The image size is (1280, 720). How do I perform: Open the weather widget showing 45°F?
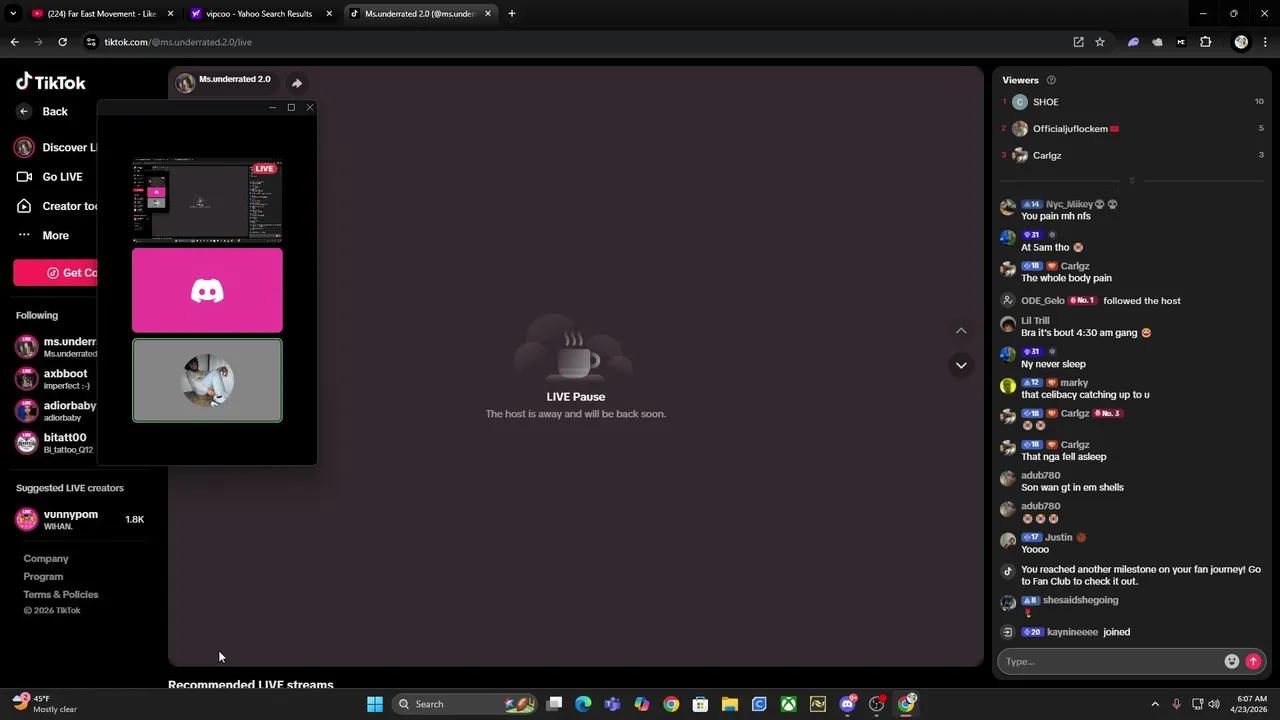tap(45, 704)
